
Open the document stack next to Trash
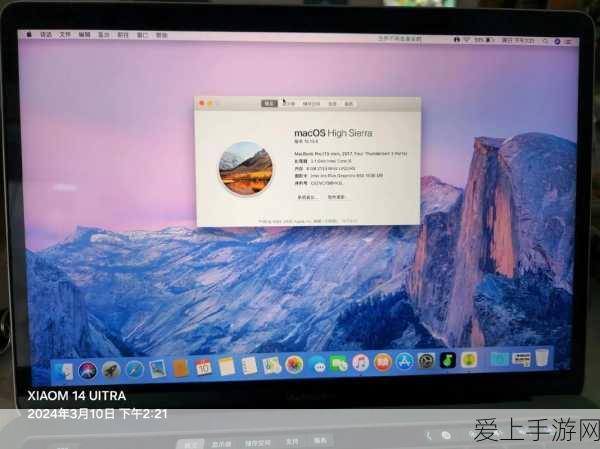pyautogui.click(x=521, y=358)
